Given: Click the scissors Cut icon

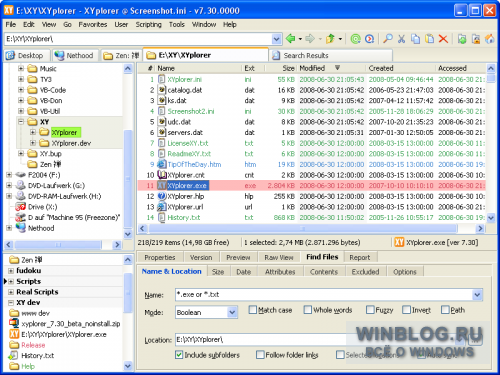Looking at the screenshot, I should 401,39.
